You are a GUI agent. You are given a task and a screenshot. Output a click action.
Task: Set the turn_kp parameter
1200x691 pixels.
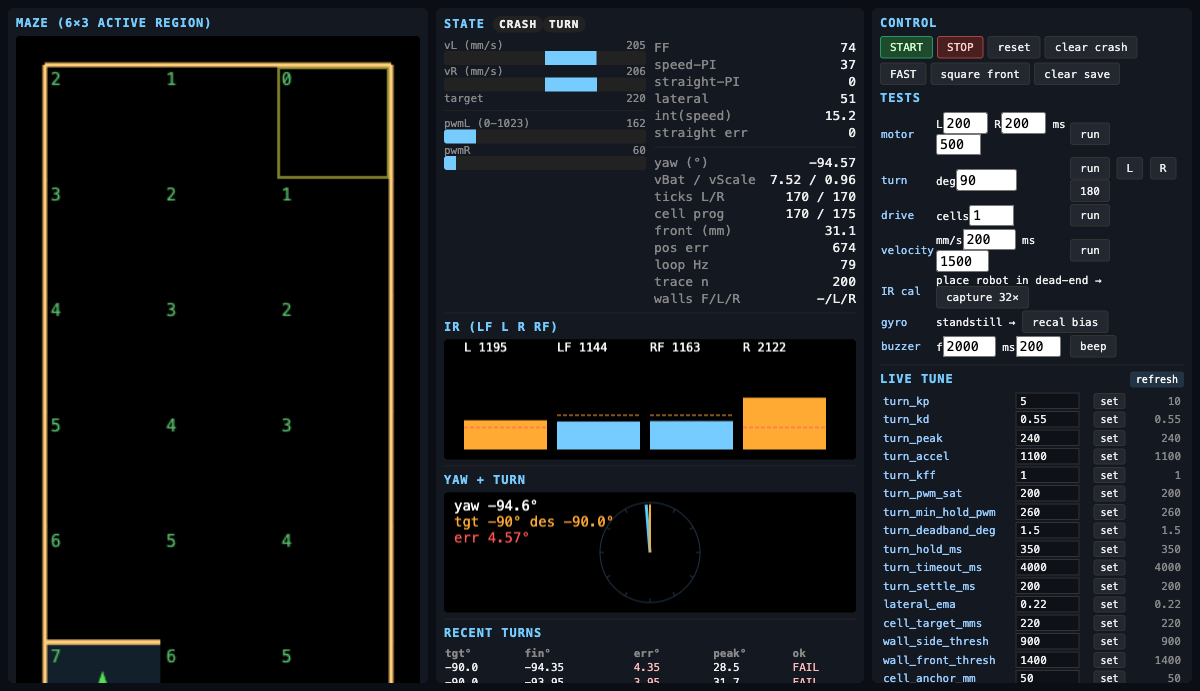coord(1109,401)
